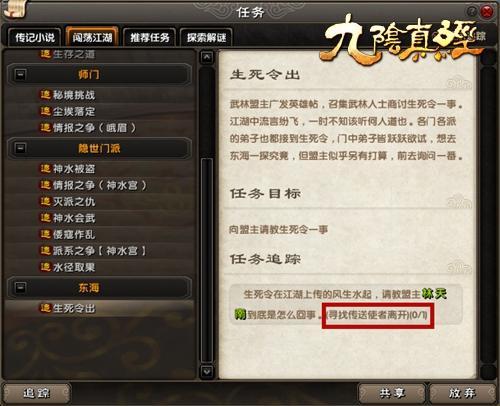Click the help question mark icon
The image size is (500, 406).
click(x=472, y=11)
